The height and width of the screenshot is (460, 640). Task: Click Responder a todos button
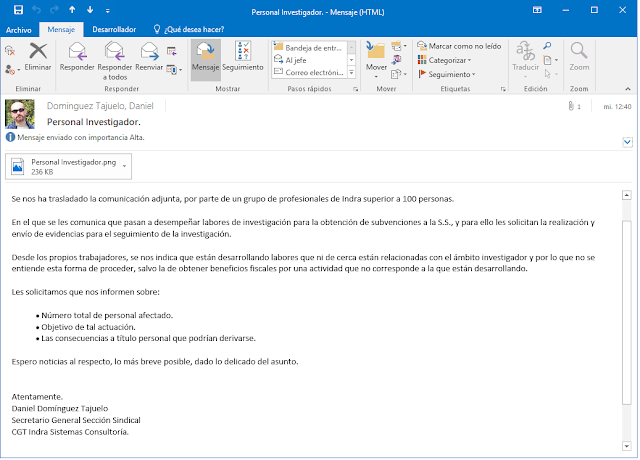click(x=115, y=61)
